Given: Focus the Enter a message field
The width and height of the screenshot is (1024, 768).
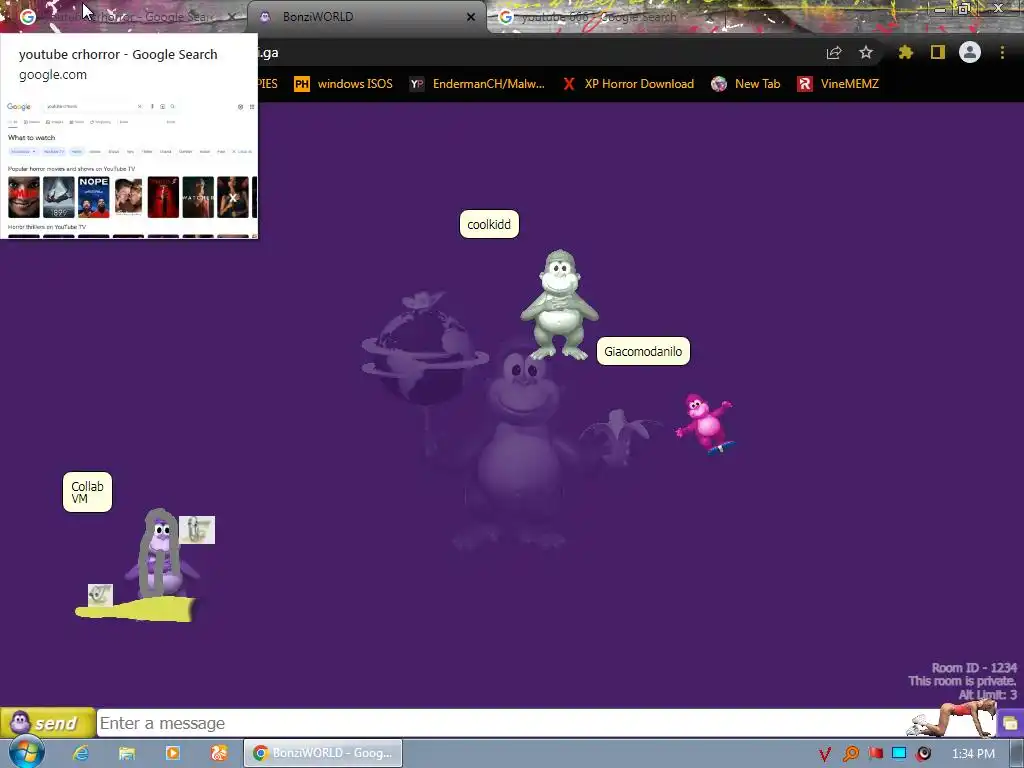Looking at the screenshot, I should pyautogui.click(x=503, y=723).
